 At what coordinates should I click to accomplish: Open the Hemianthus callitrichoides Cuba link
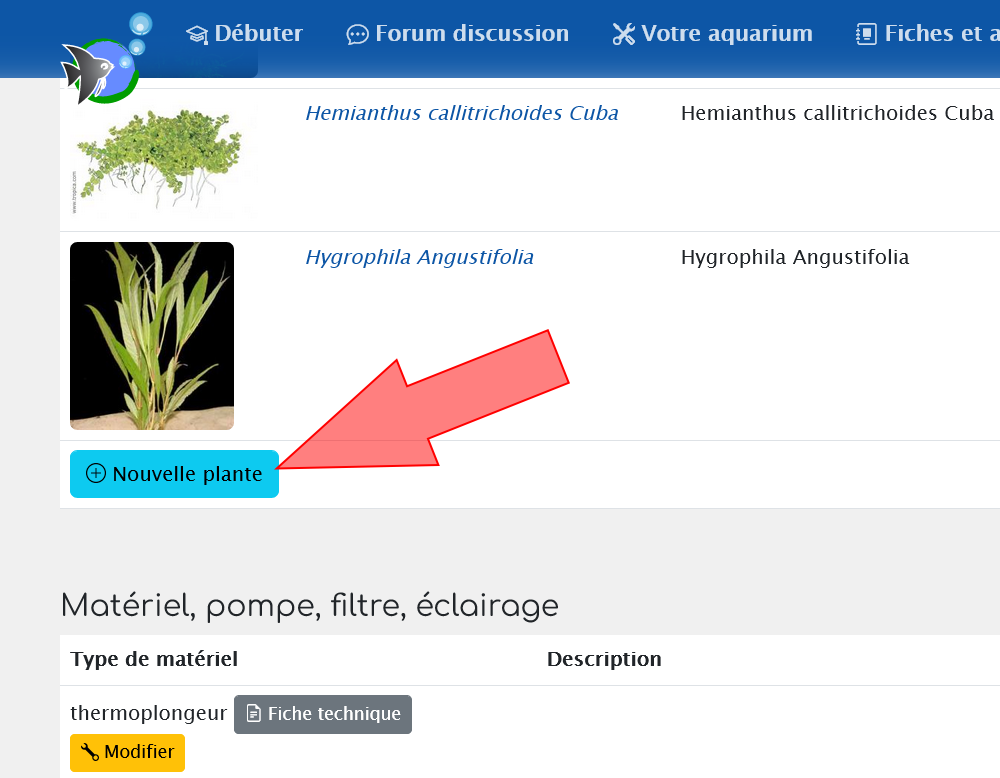pyautogui.click(x=462, y=113)
